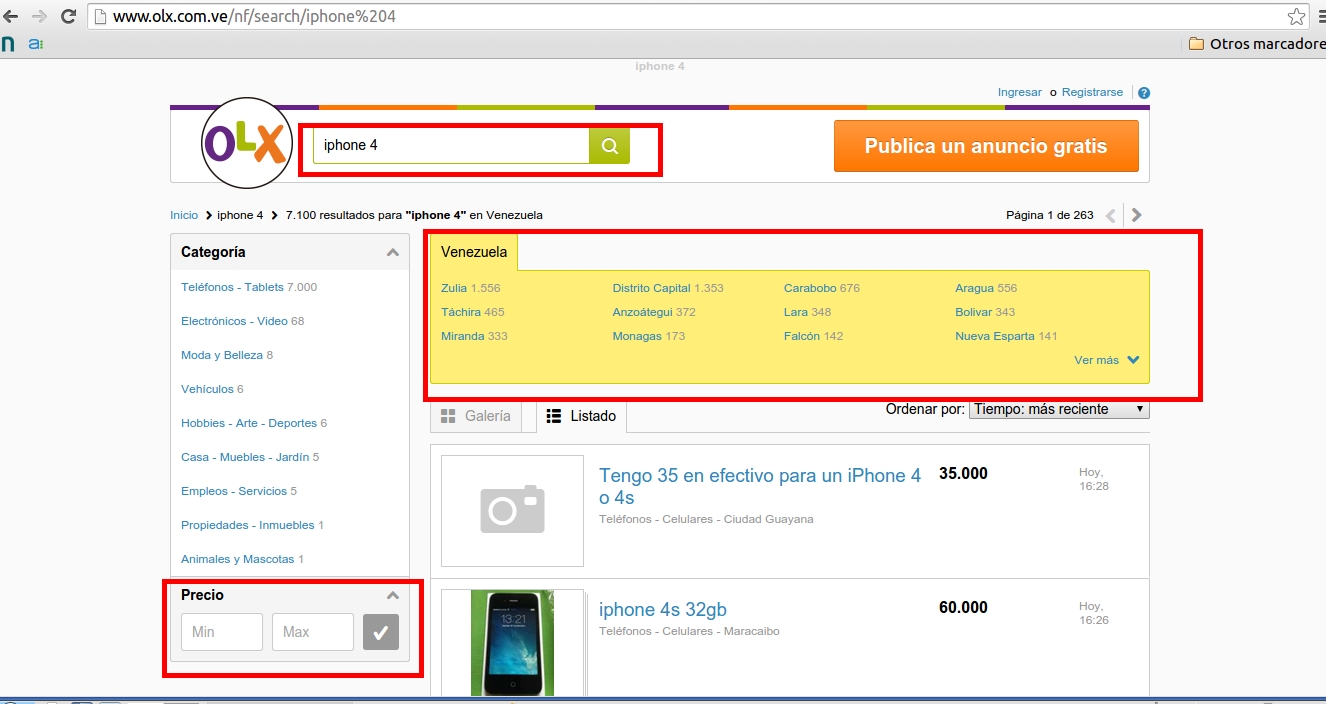Click the browser back arrow
This screenshot has height=704, width=1326.
pyautogui.click(x=11, y=16)
